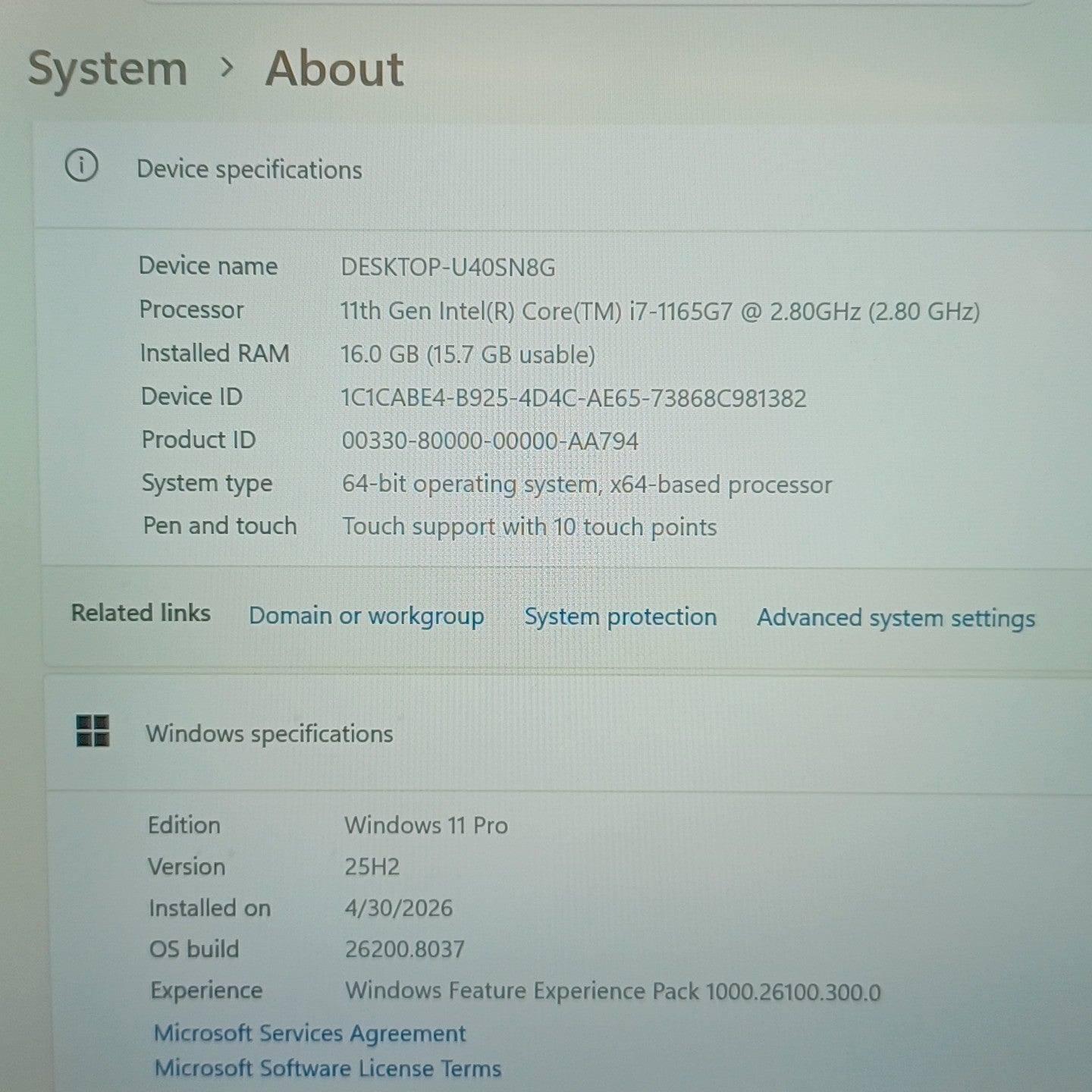Click the Windows specifications header

(269, 734)
